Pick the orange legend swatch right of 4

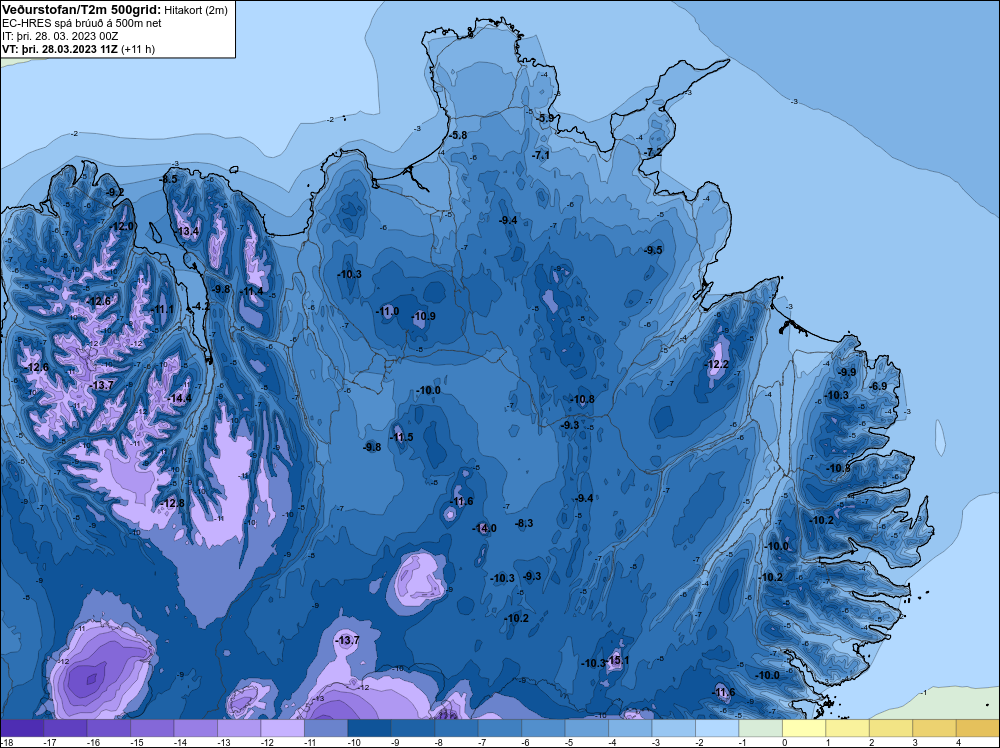pyautogui.click(x=977, y=728)
